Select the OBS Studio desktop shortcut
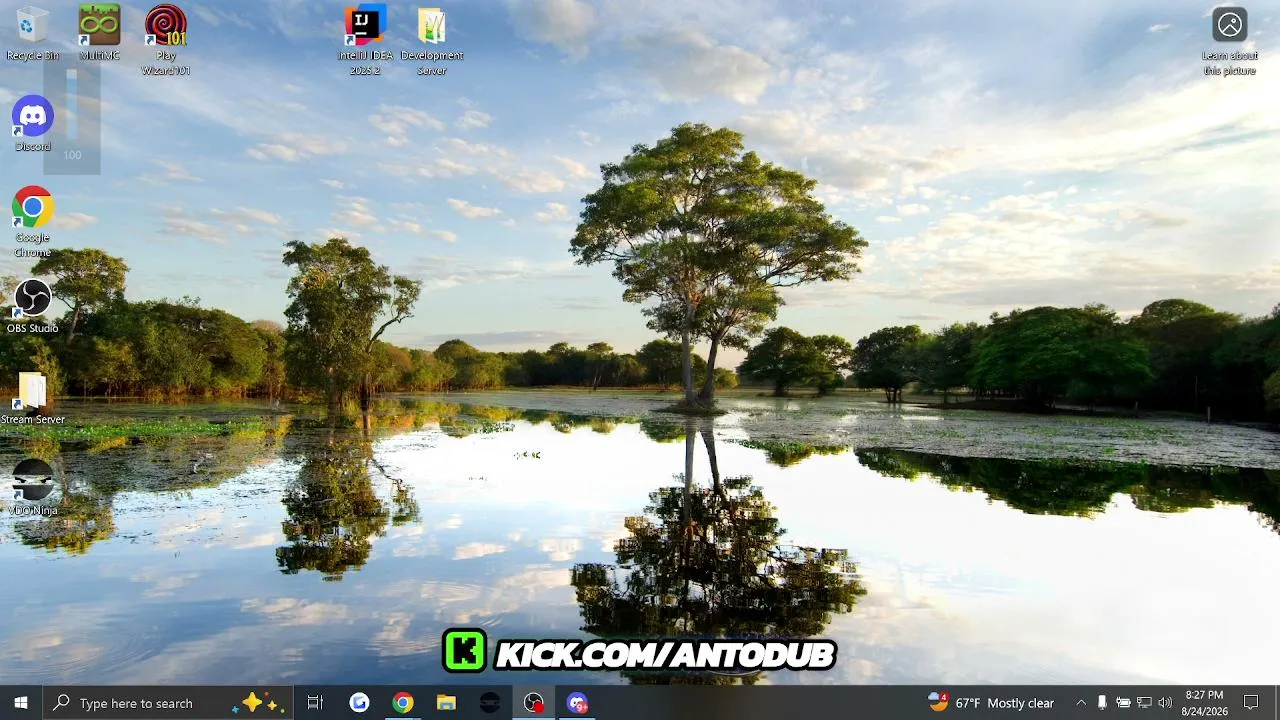1280x720 pixels. 32,306
